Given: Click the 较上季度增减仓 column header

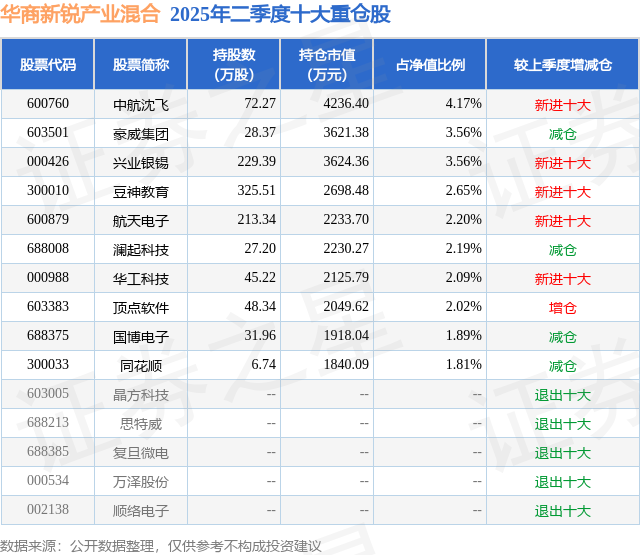Looking at the screenshot, I should 563,64.
